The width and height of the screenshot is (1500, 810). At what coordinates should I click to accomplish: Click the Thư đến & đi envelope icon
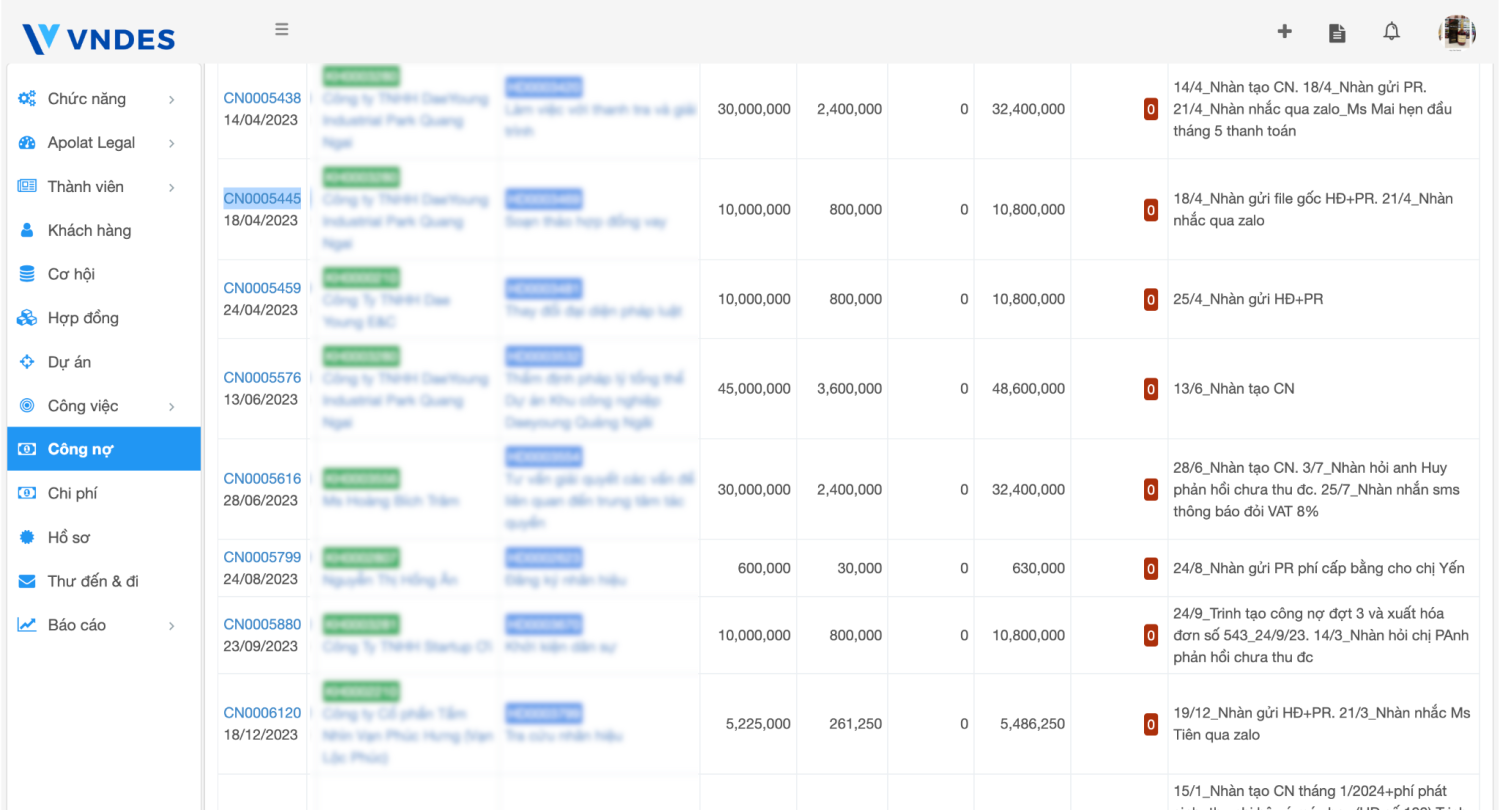[x=27, y=581]
